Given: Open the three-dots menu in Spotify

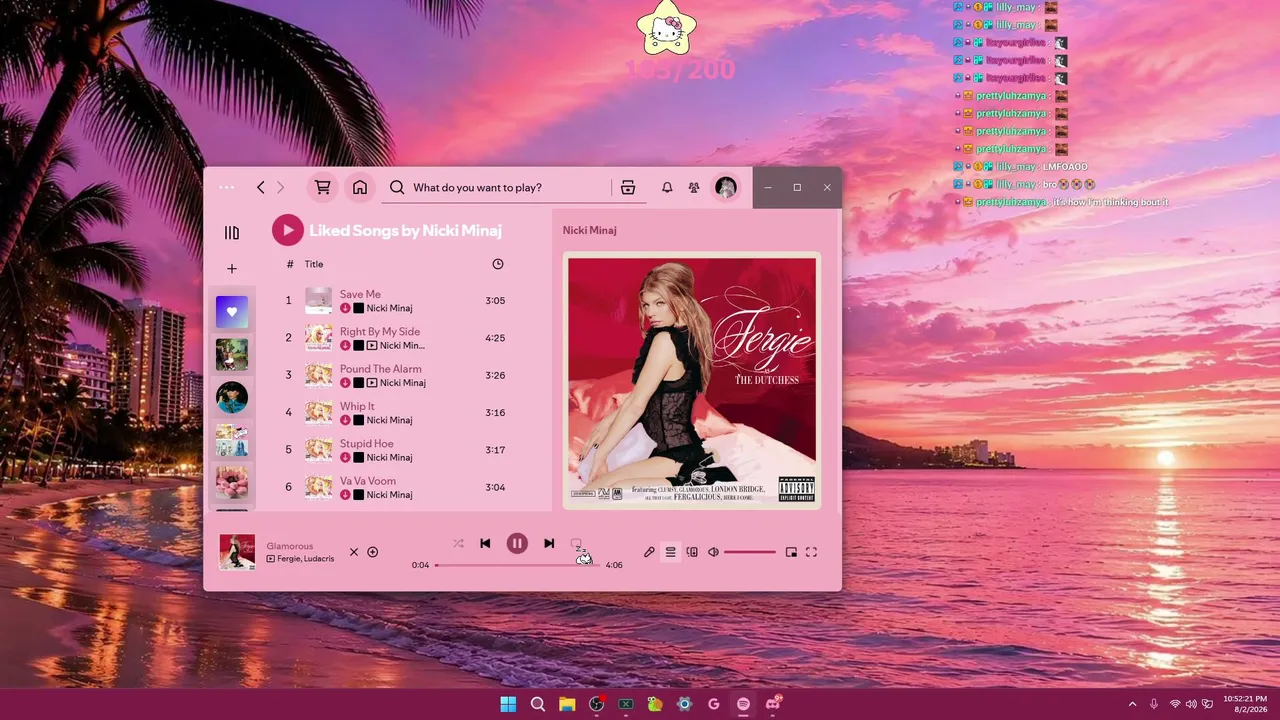Looking at the screenshot, I should (x=227, y=187).
